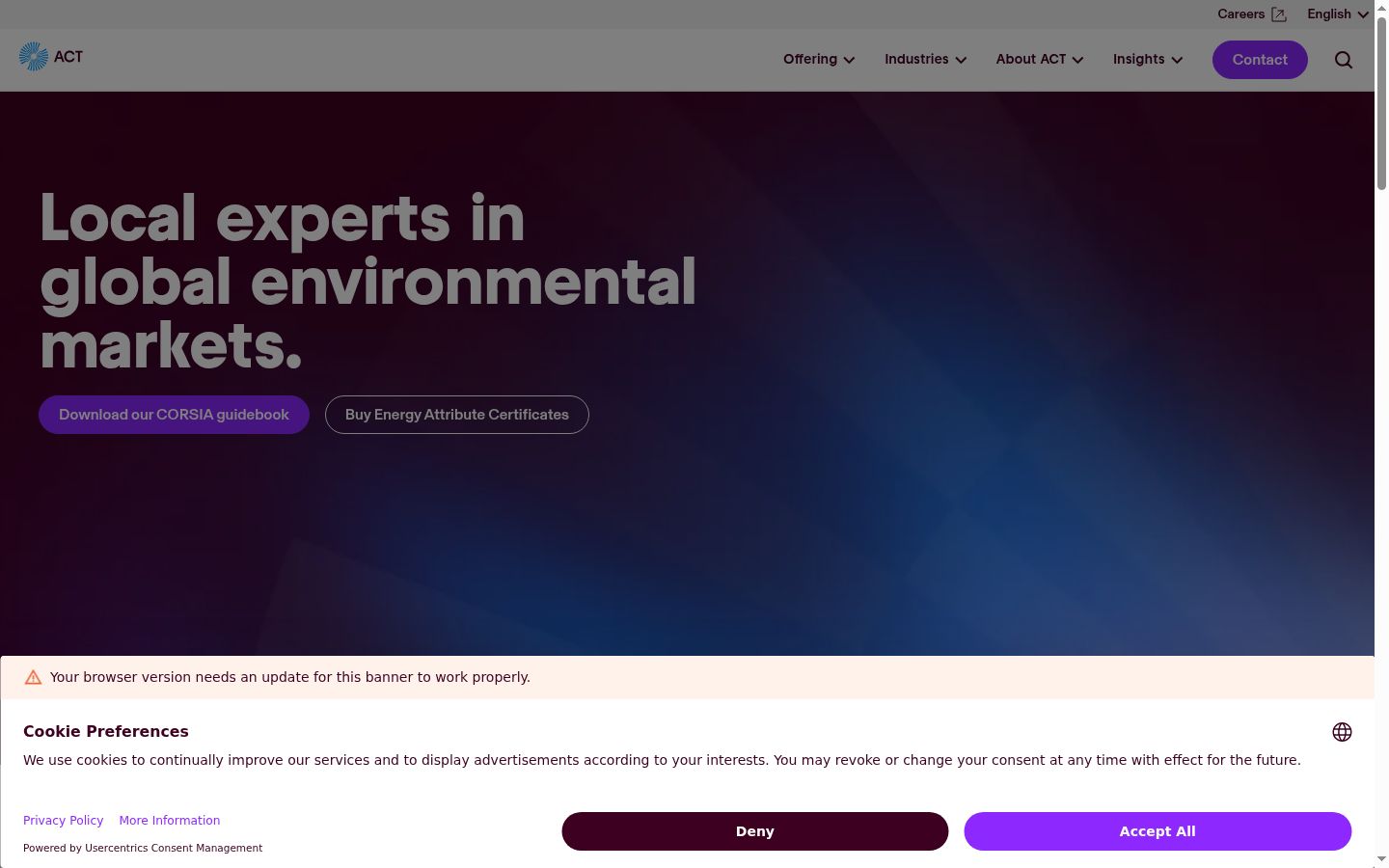Click the Contact button
This screenshot has height=868, width=1389.
1260,60
